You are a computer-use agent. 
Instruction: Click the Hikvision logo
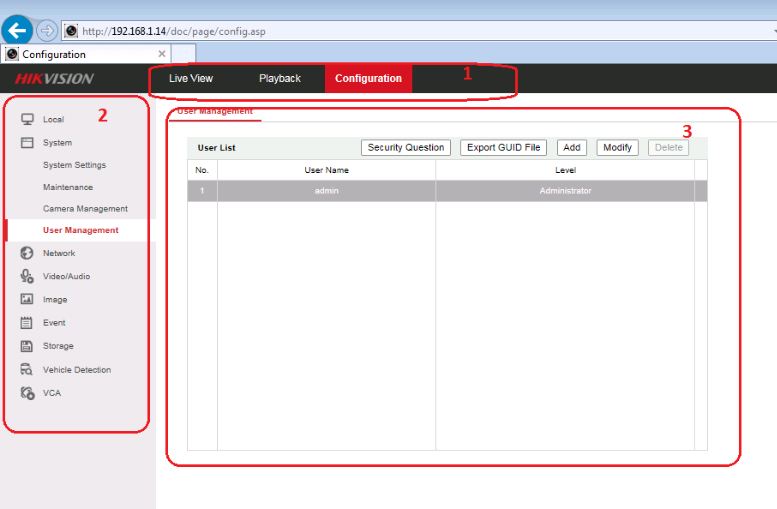click(54, 78)
